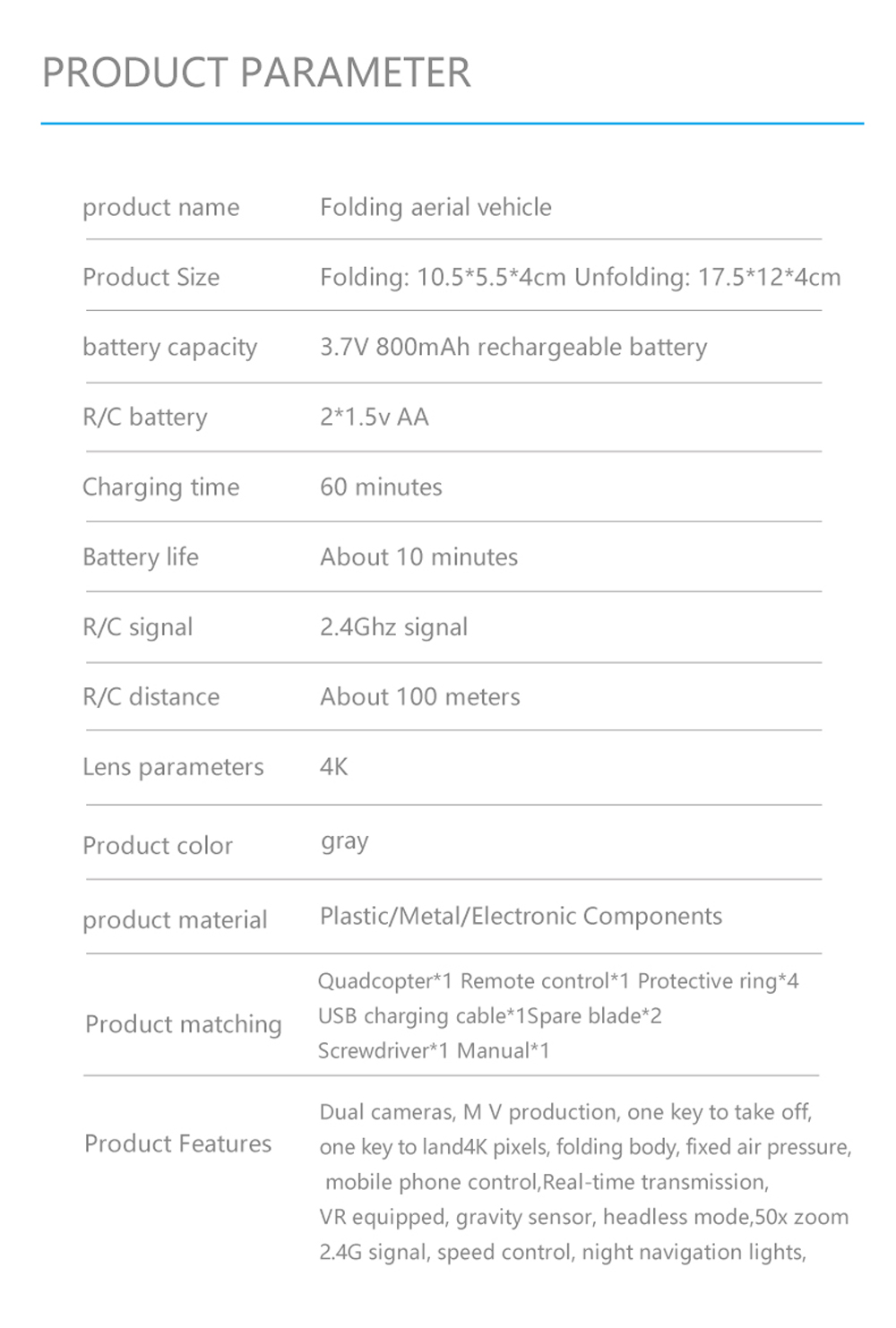Click the 'product name' label
Image resolution: width=896 pixels, height=1328 pixels.
(161, 208)
